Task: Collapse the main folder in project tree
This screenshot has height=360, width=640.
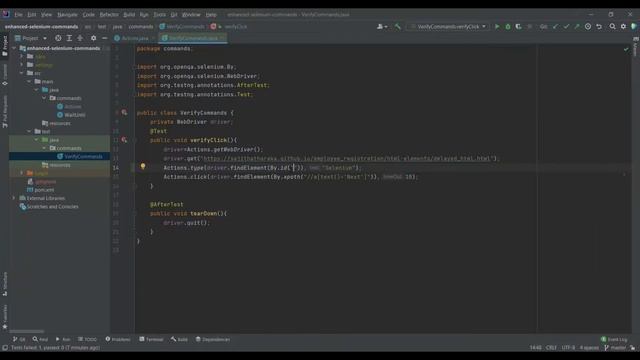Action: coord(29,82)
